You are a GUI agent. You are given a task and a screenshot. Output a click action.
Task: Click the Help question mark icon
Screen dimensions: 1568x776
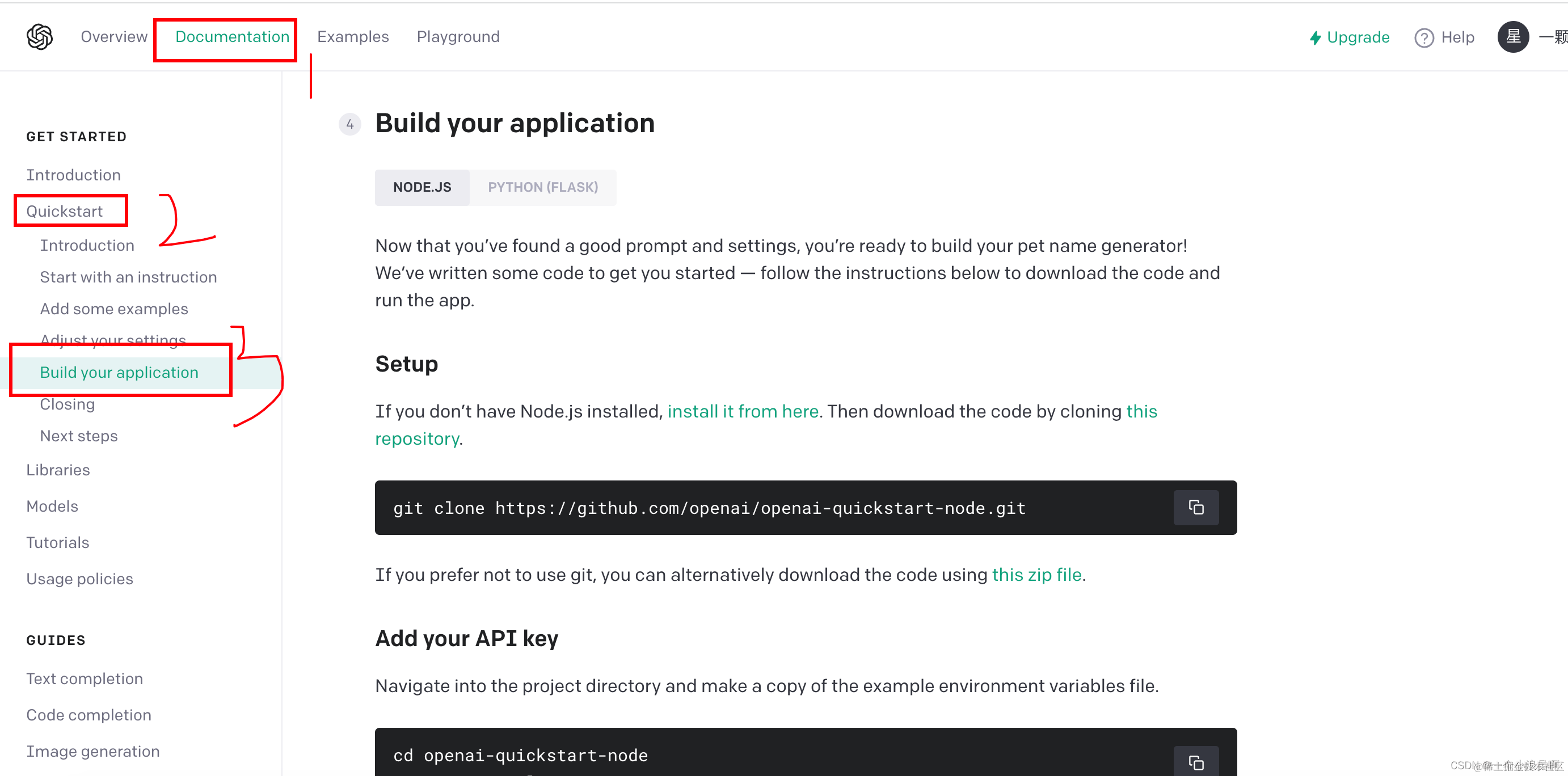1424,38
